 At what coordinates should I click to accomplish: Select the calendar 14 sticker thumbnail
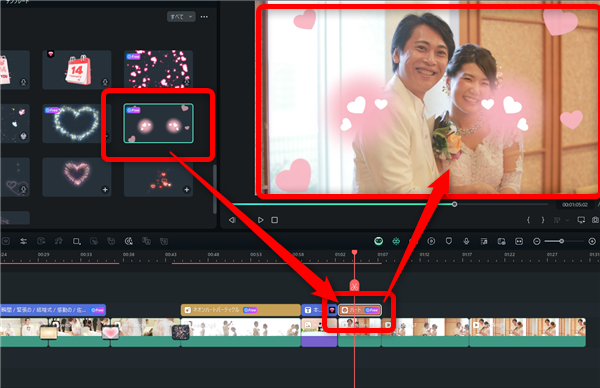pos(77,70)
